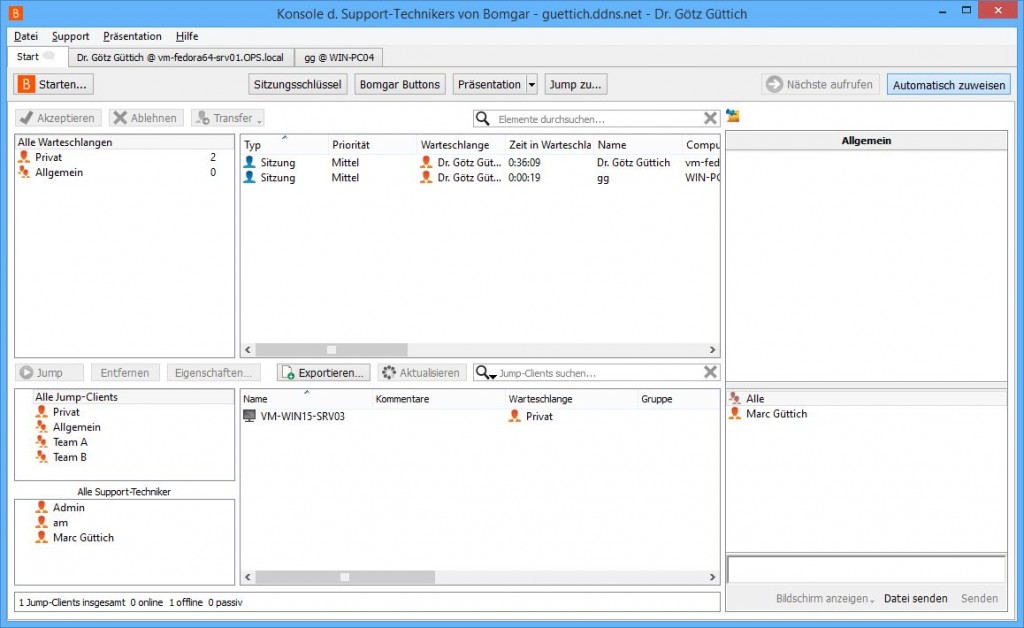Open the Hilfe menu
This screenshot has height=628, width=1024.
tap(186, 36)
